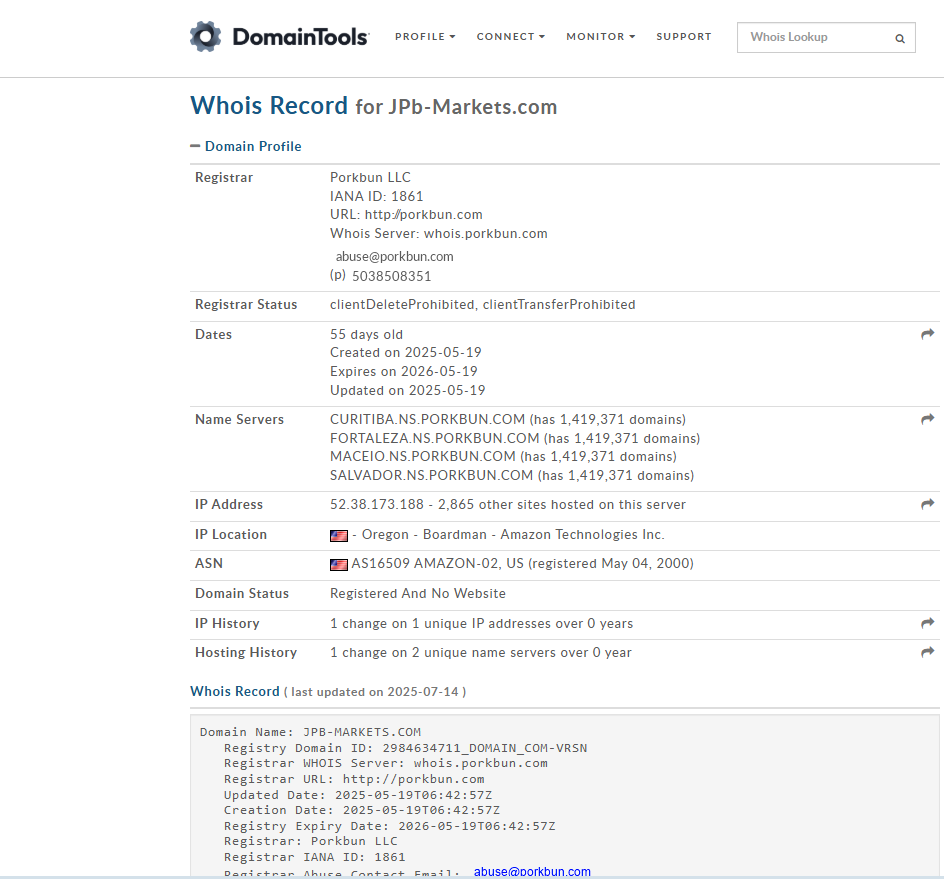The height and width of the screenshot is (879, 944).
Task: Collapse the Domain Profile section
Action: [246, 146]
